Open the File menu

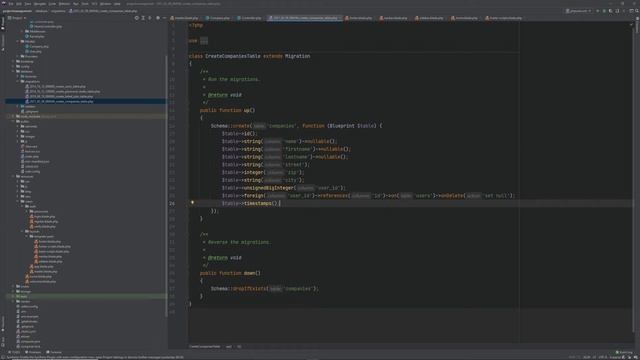(11, 4)
